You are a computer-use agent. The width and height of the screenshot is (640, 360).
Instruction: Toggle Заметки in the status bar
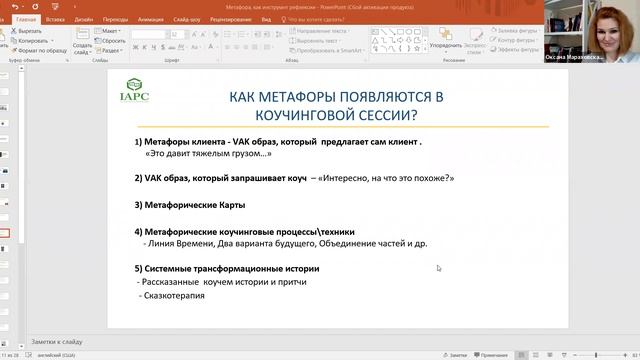(455, 355)
